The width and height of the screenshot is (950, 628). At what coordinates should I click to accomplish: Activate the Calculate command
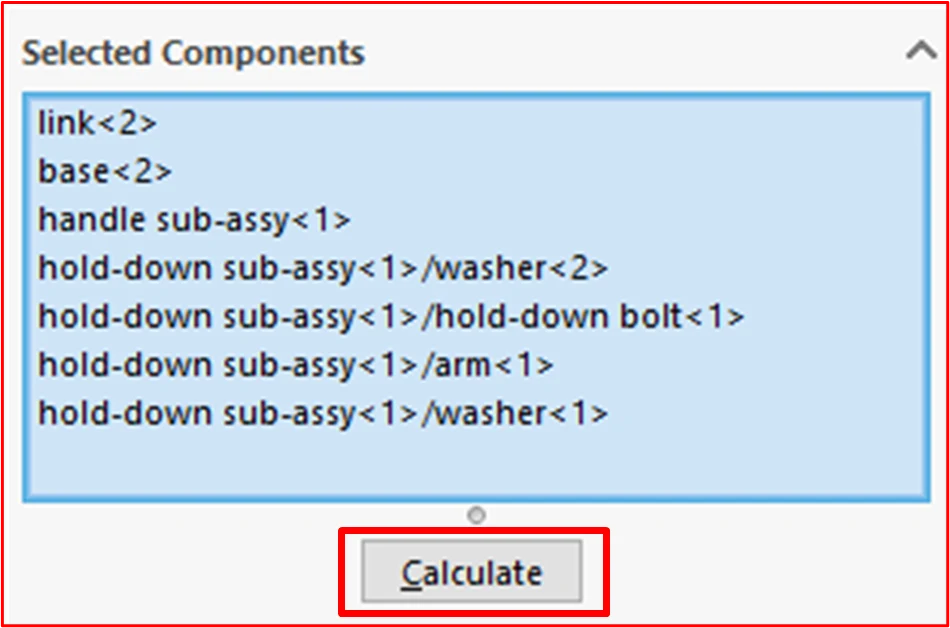472,572
